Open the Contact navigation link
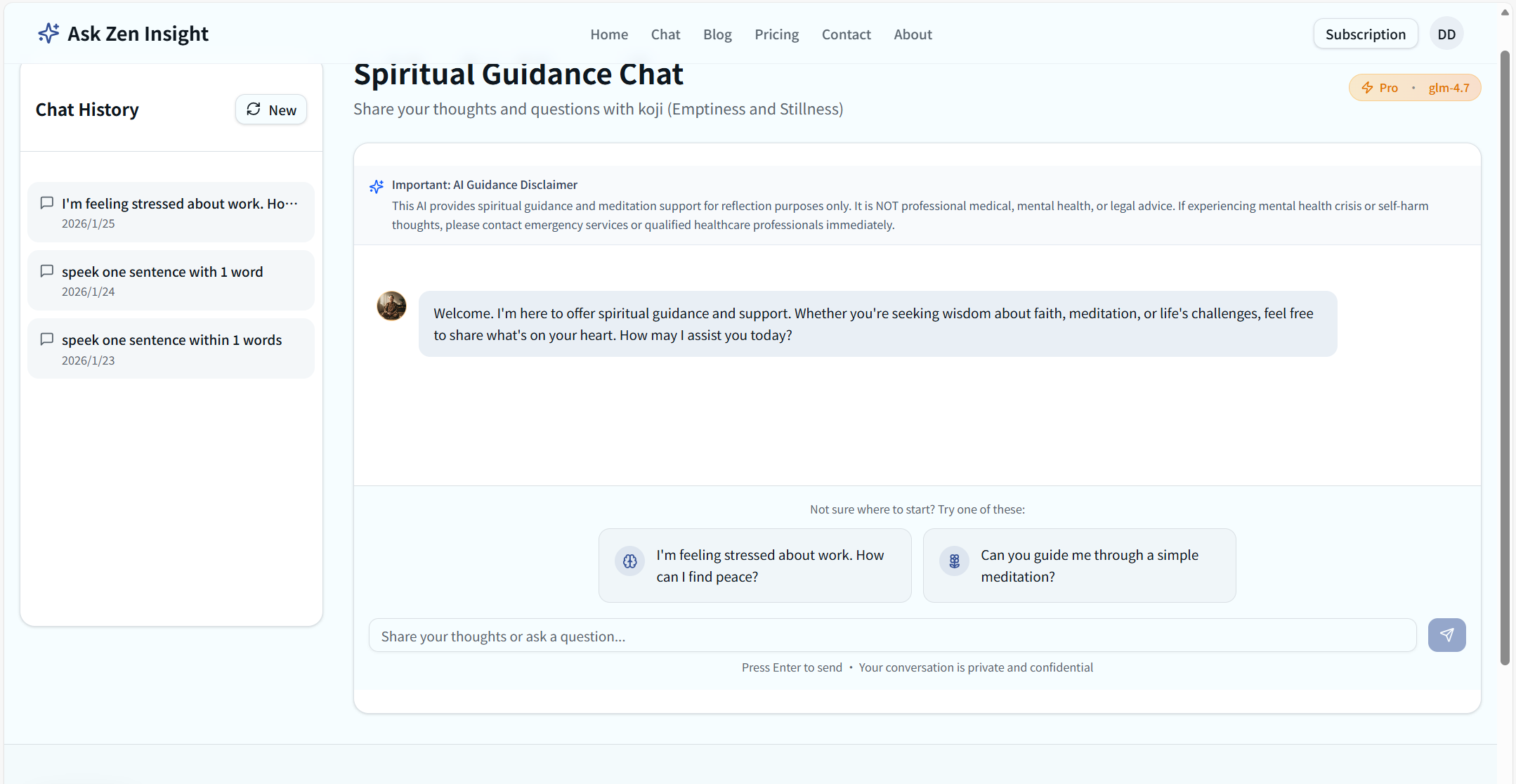Screen dimensions: 1516x784 pyautogui.click(x=846, y=34)
